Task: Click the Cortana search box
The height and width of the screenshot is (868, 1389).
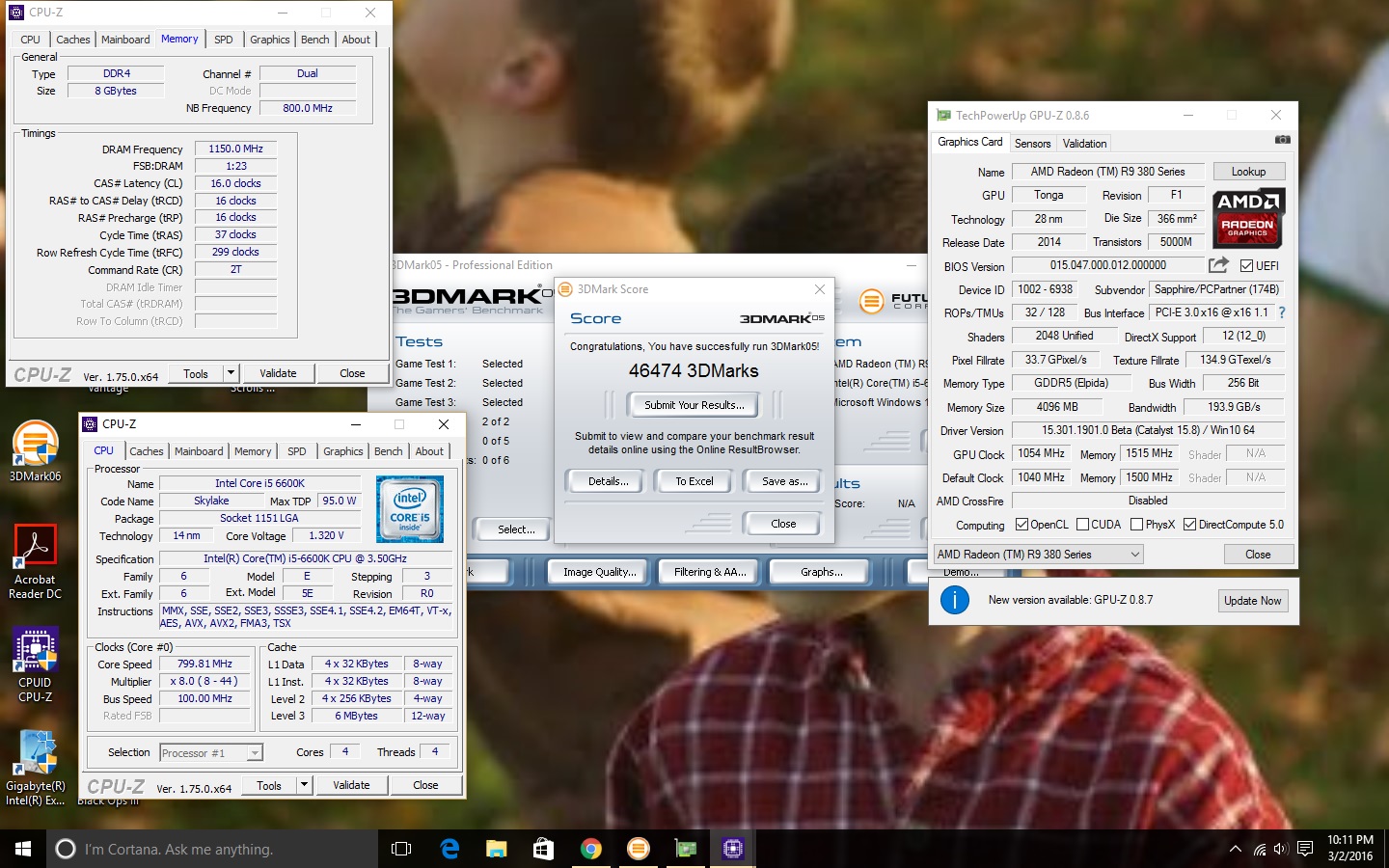Action: pos(212,849)
